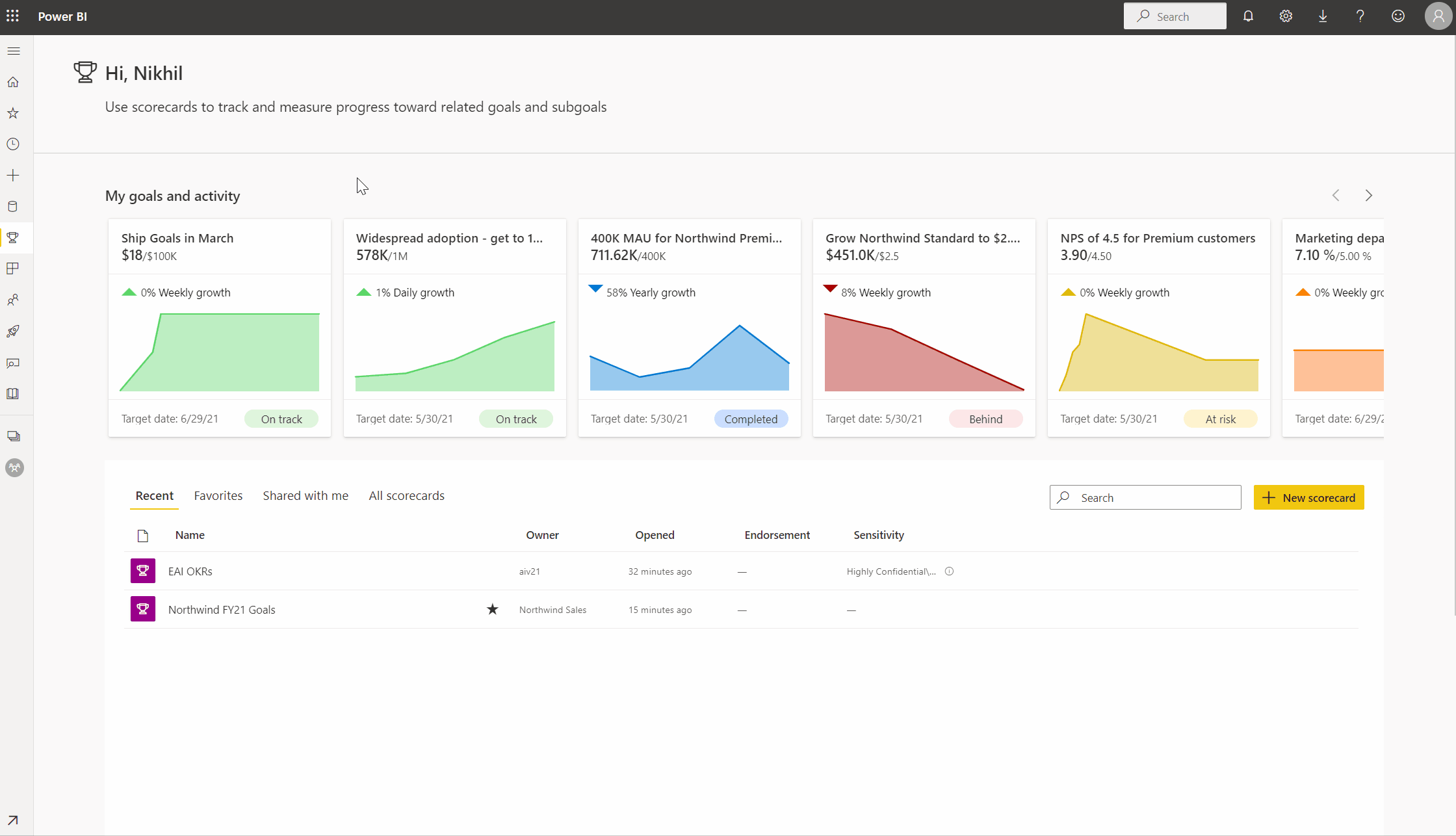Go to Home in sidebar
Viewport: 1456px width, 836px height.
click(13, 82)
